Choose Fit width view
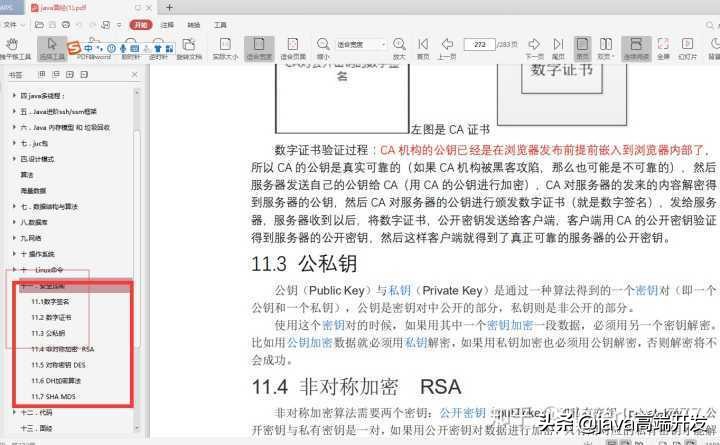This screenshot has width=720, height=445. [x=259, y=48]
